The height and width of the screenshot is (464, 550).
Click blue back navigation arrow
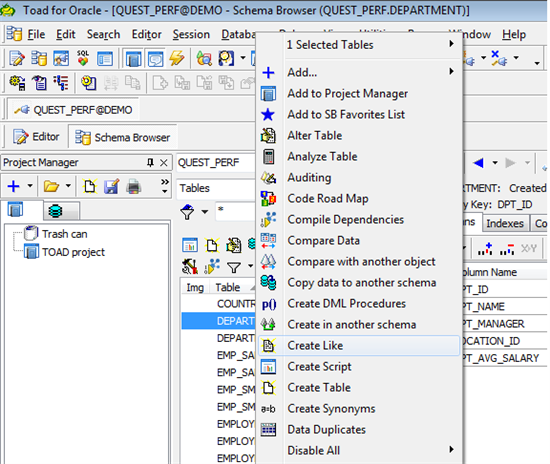click(x=478, y=163)
